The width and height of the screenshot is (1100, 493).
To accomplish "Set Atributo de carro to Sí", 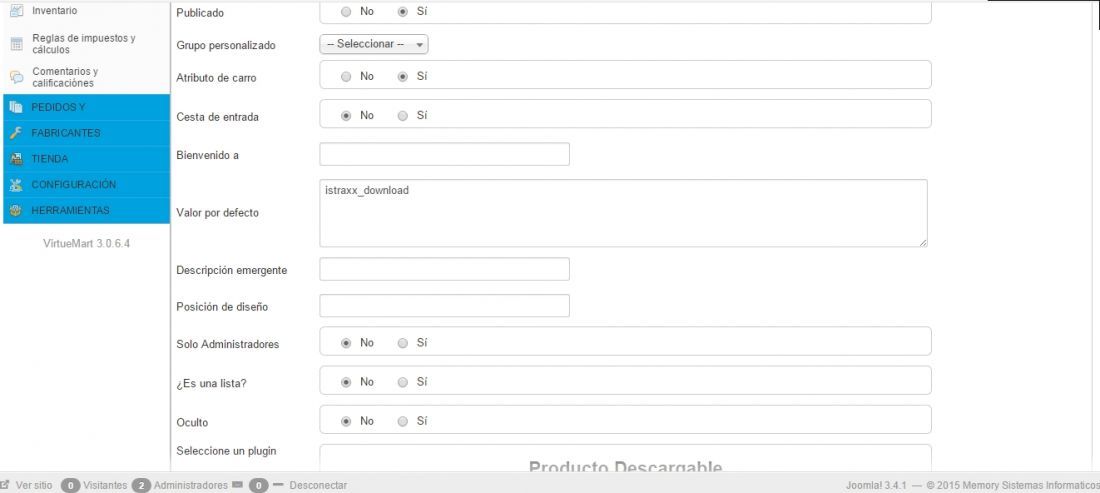I will [402, 76].
